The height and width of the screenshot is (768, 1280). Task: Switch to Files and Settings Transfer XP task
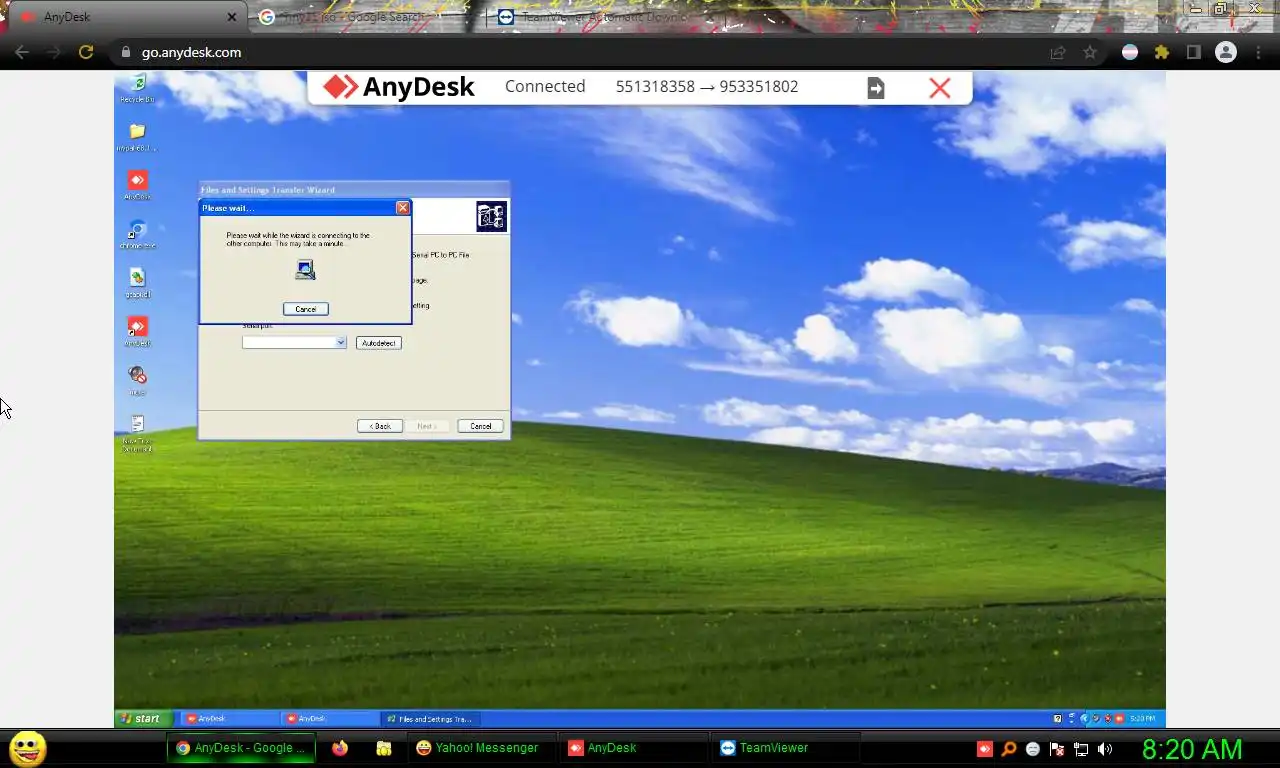(430, 718)
